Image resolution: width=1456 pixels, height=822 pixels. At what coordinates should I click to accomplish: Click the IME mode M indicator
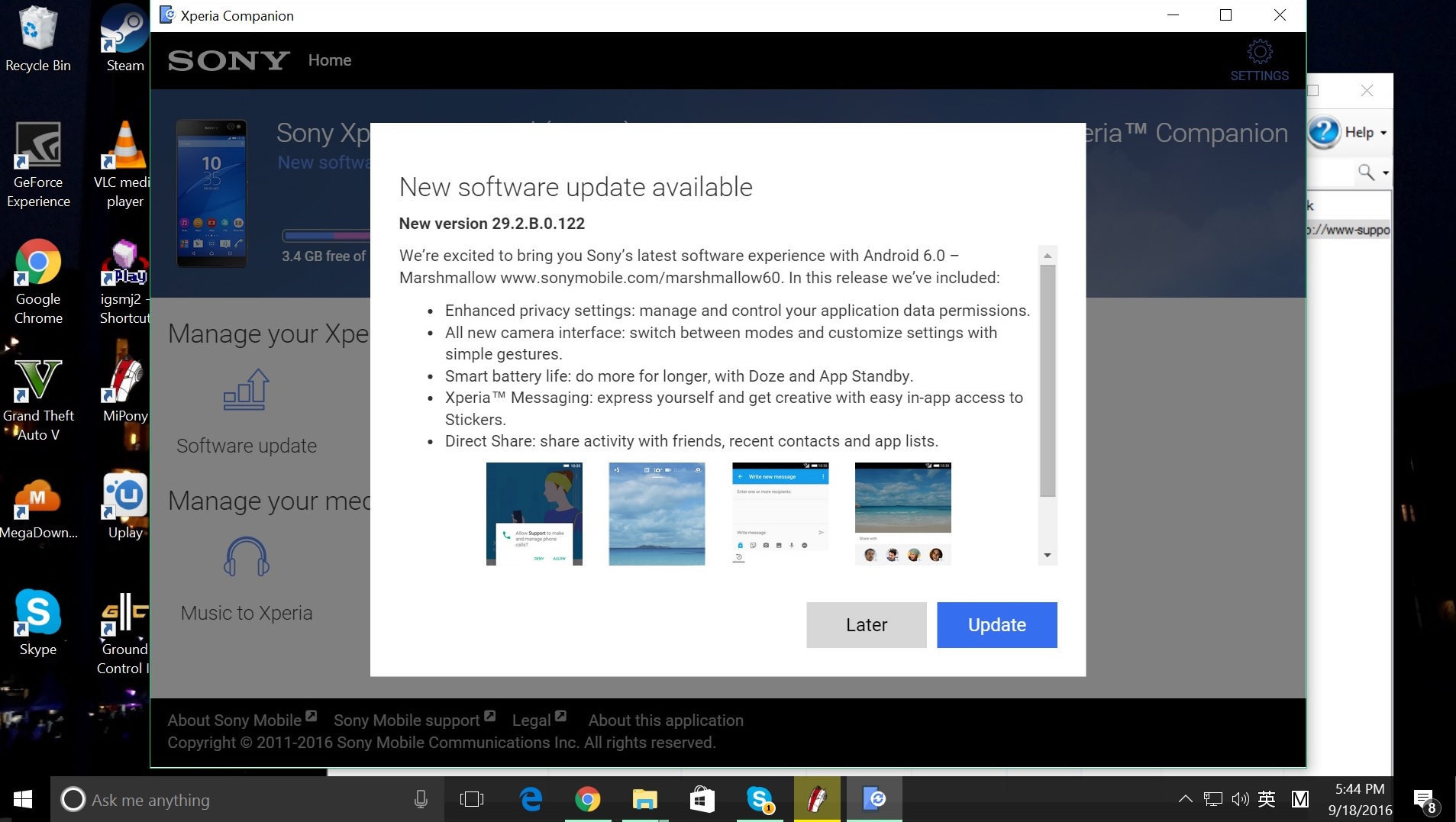(1300, 799)
